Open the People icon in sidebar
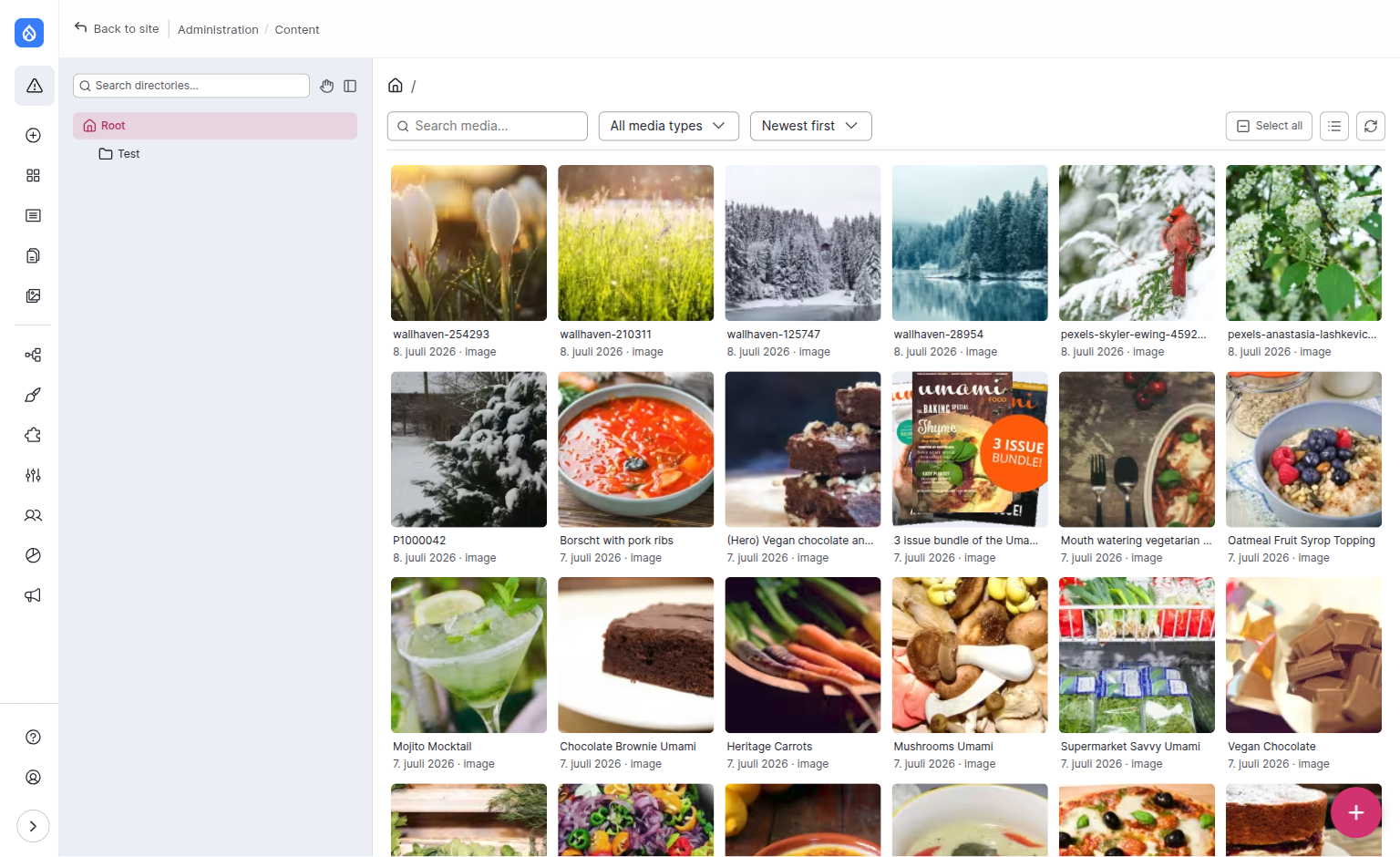 click(x=34, y=515)
